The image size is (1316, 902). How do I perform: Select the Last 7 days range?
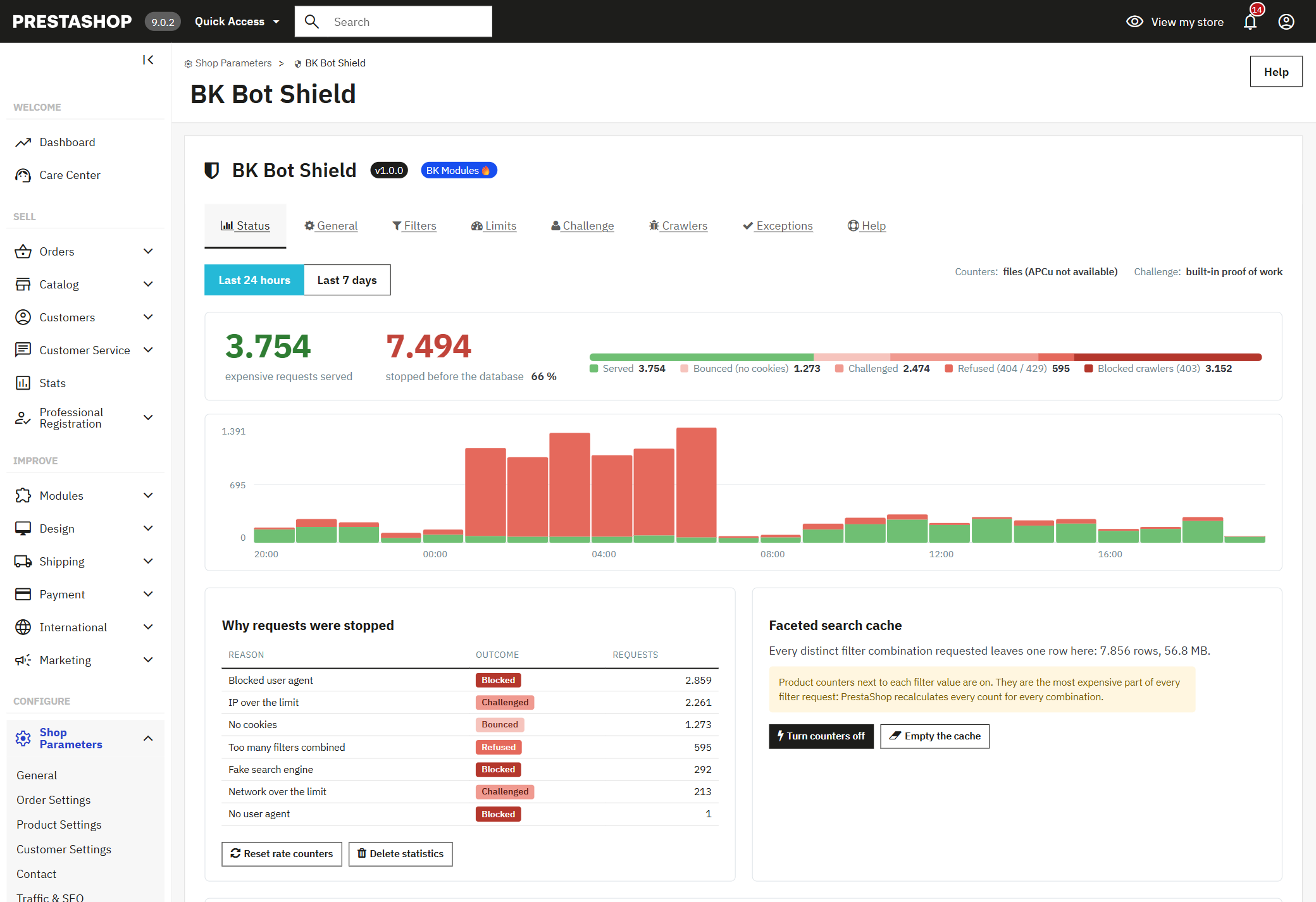coord(347,280)
